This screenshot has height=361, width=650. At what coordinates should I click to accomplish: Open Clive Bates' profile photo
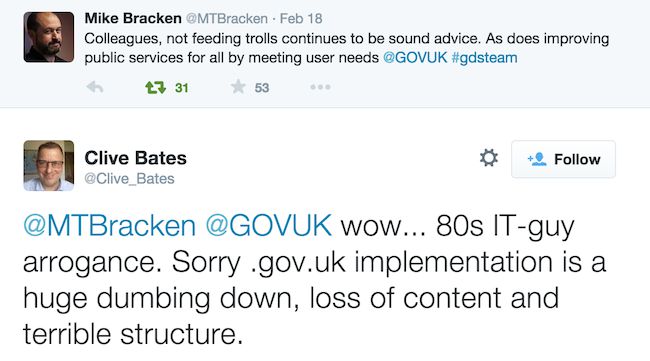click(49, 166)
